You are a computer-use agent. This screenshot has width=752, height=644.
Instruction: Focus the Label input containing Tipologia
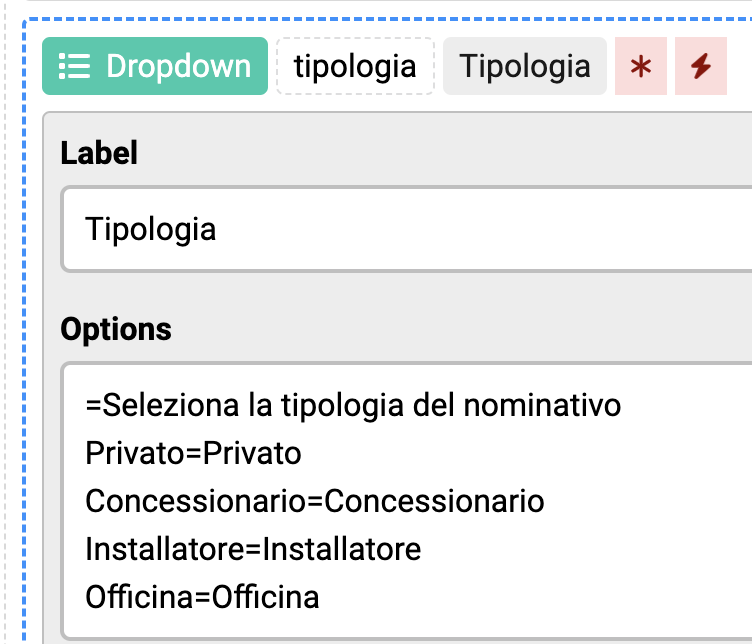pyautogui.click(x=407, y=229)
